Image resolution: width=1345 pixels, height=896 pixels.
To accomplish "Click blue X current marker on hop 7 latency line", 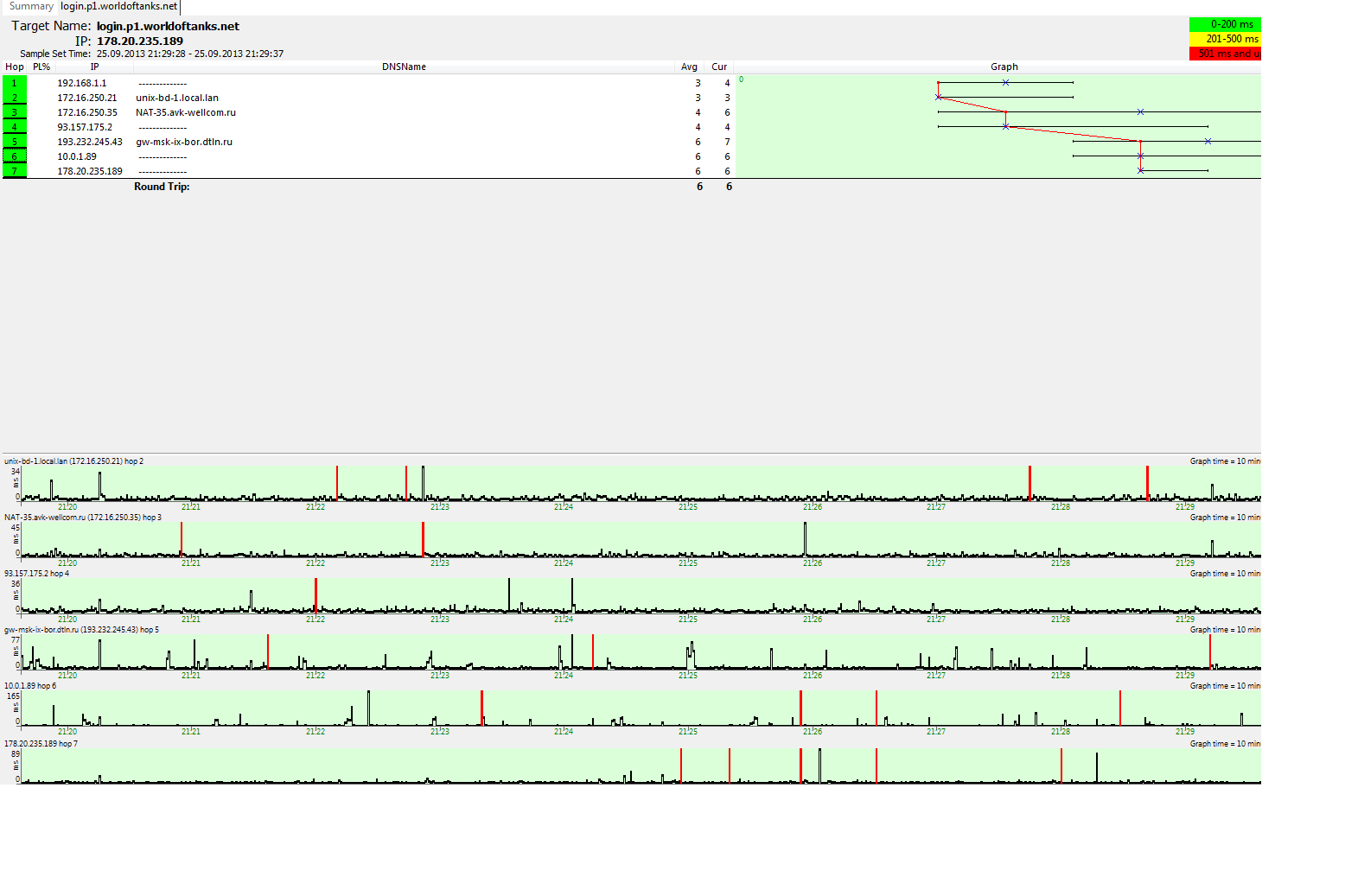I will pos(1140,171).
